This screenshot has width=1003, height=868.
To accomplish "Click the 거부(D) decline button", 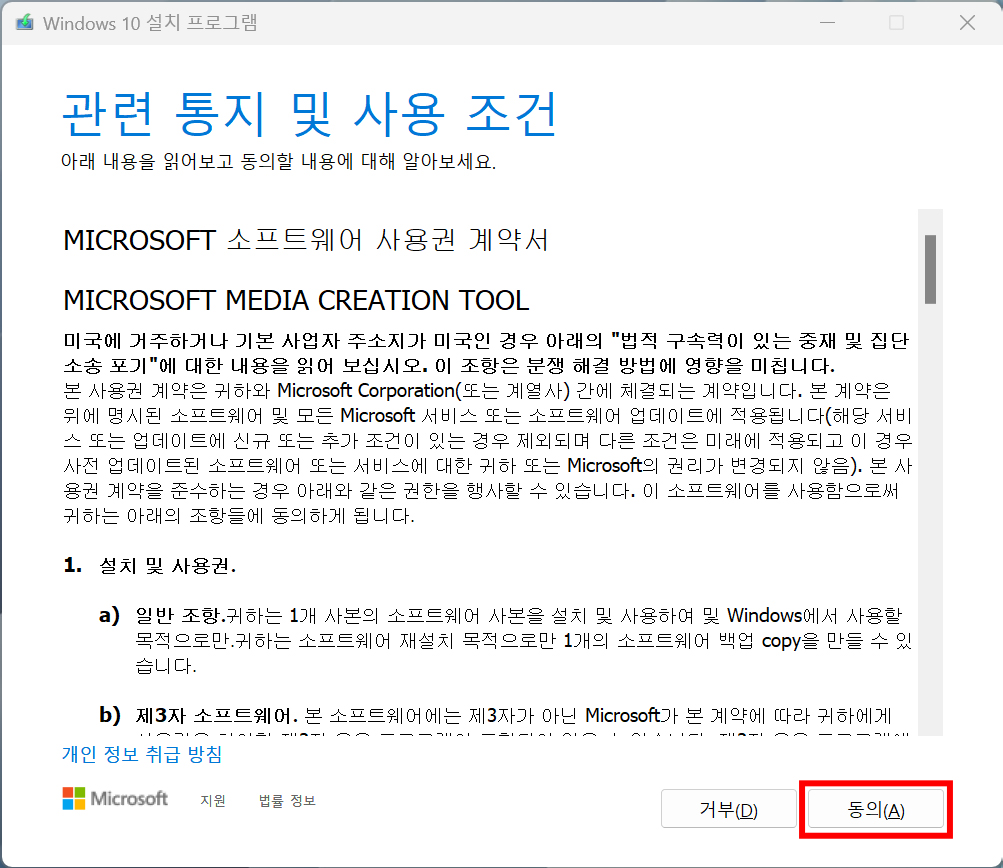I will click(x=729, y=809).
